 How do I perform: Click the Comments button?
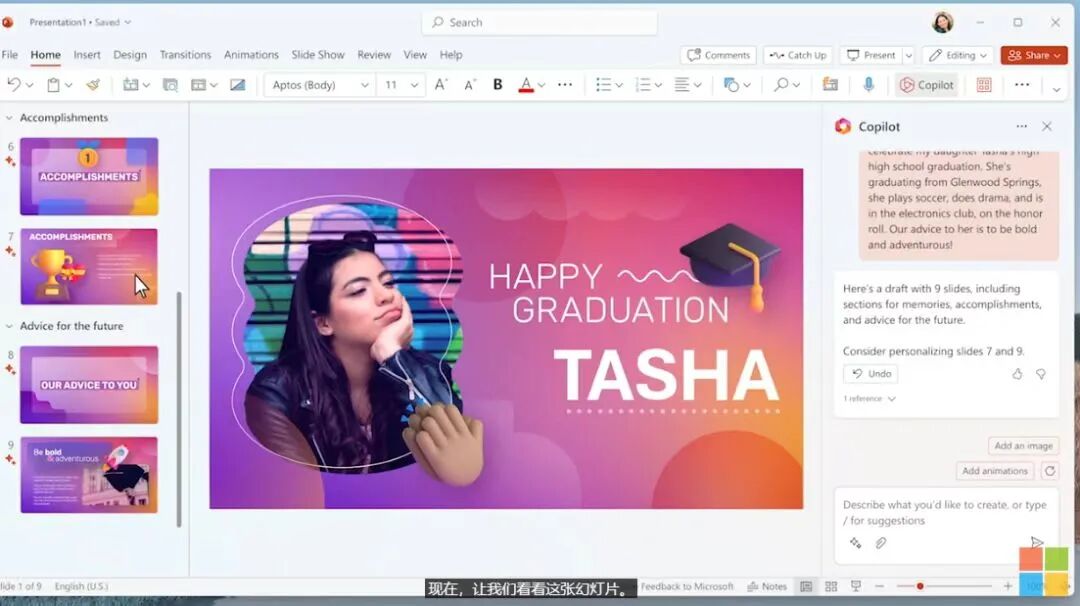click(718, 55)
